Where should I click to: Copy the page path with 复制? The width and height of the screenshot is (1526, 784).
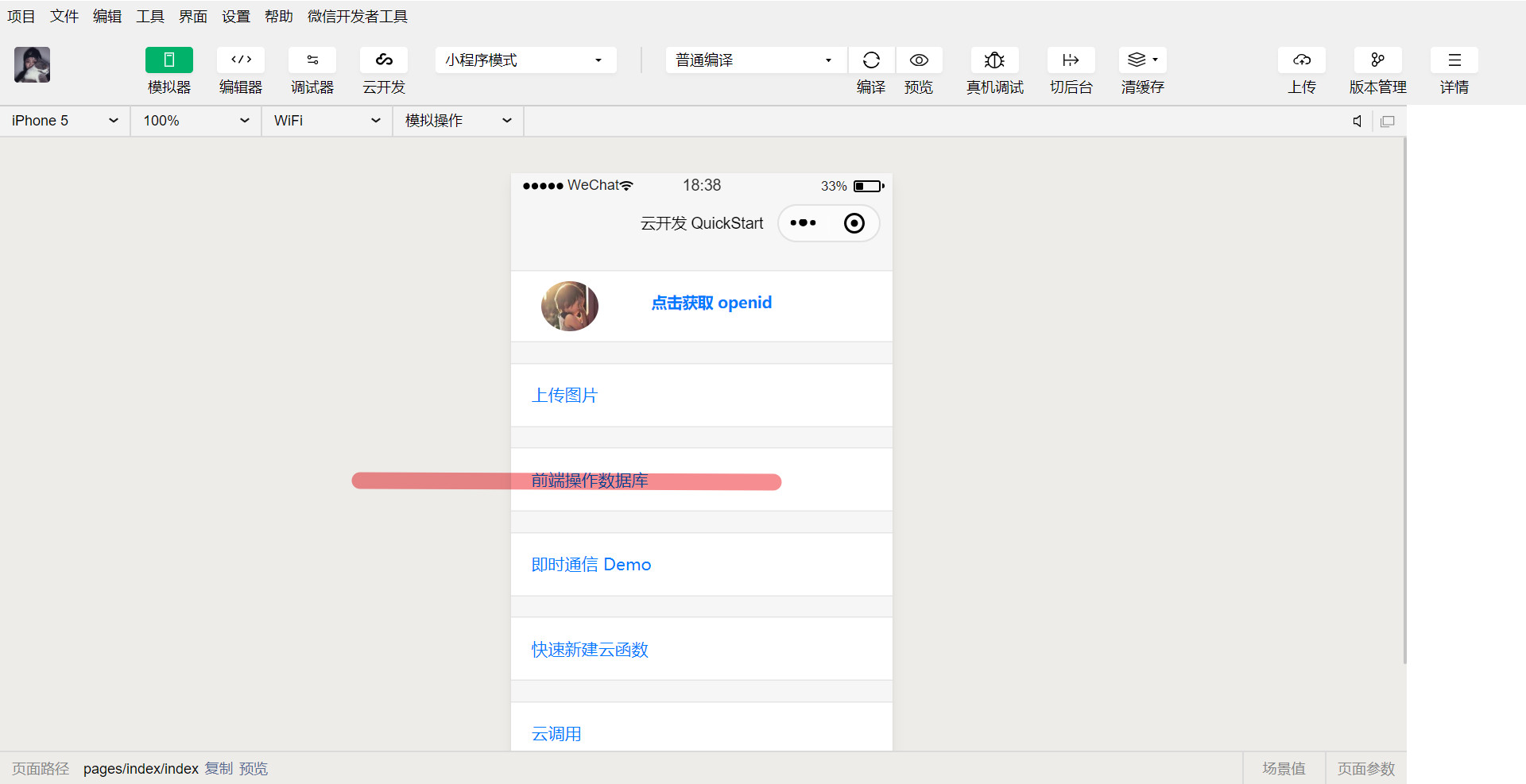tap(219, 769)
